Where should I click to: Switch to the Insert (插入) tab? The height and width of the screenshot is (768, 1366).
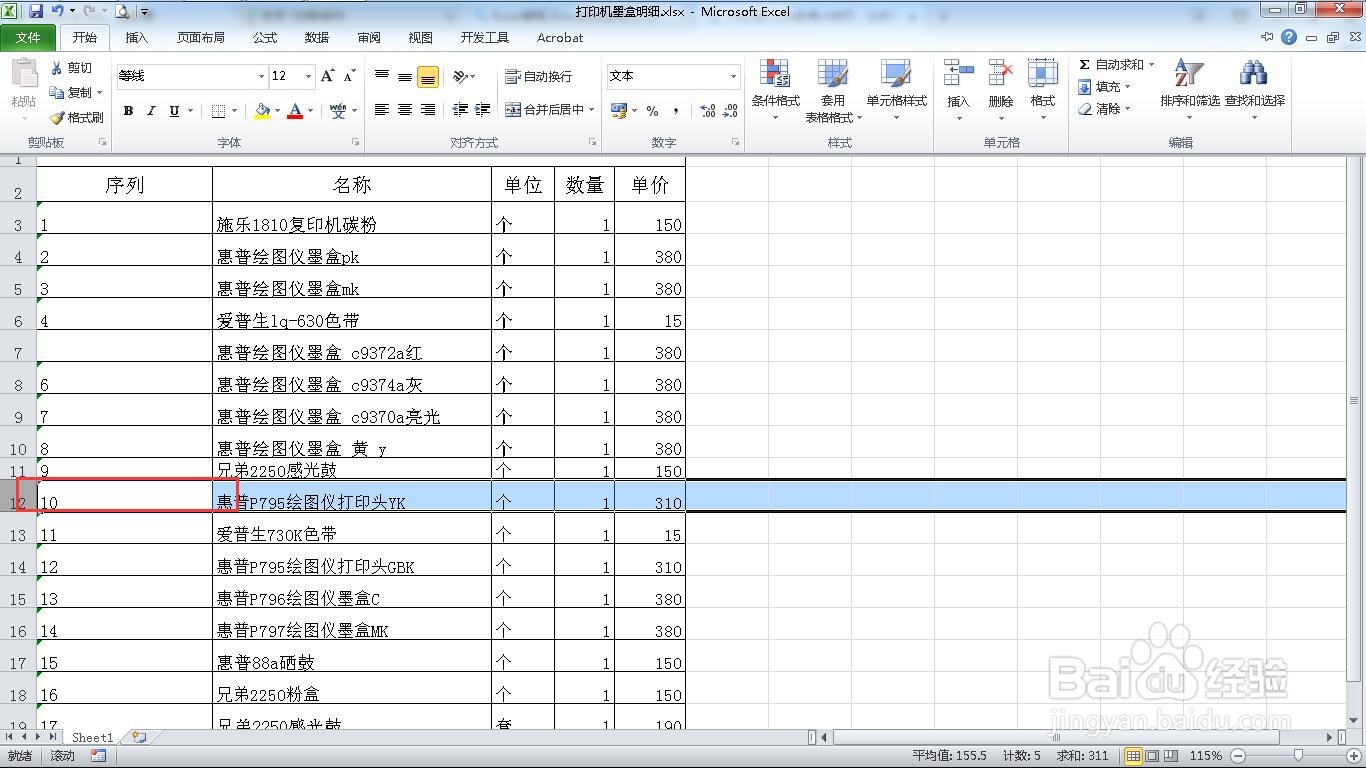[x=136, y=37]
